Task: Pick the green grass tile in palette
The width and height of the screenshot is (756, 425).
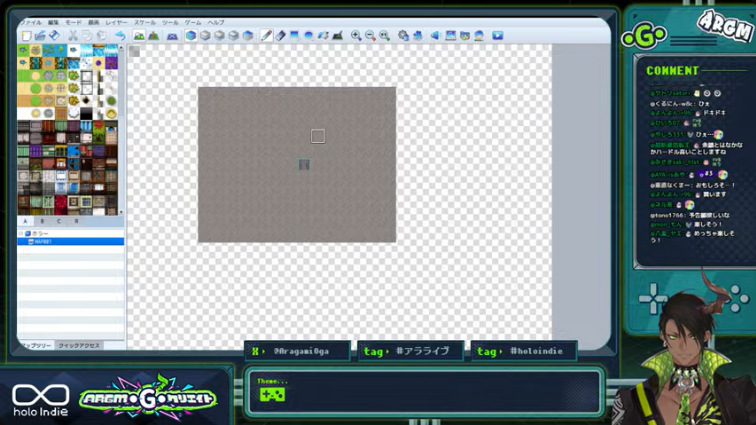Action: pos(23,76)
